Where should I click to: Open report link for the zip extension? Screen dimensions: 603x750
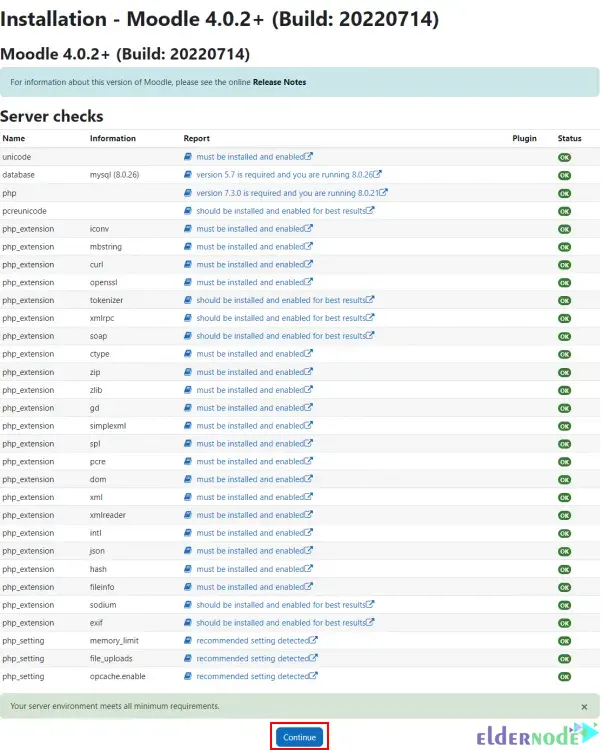pyautogui.click(x=250, y=372)
